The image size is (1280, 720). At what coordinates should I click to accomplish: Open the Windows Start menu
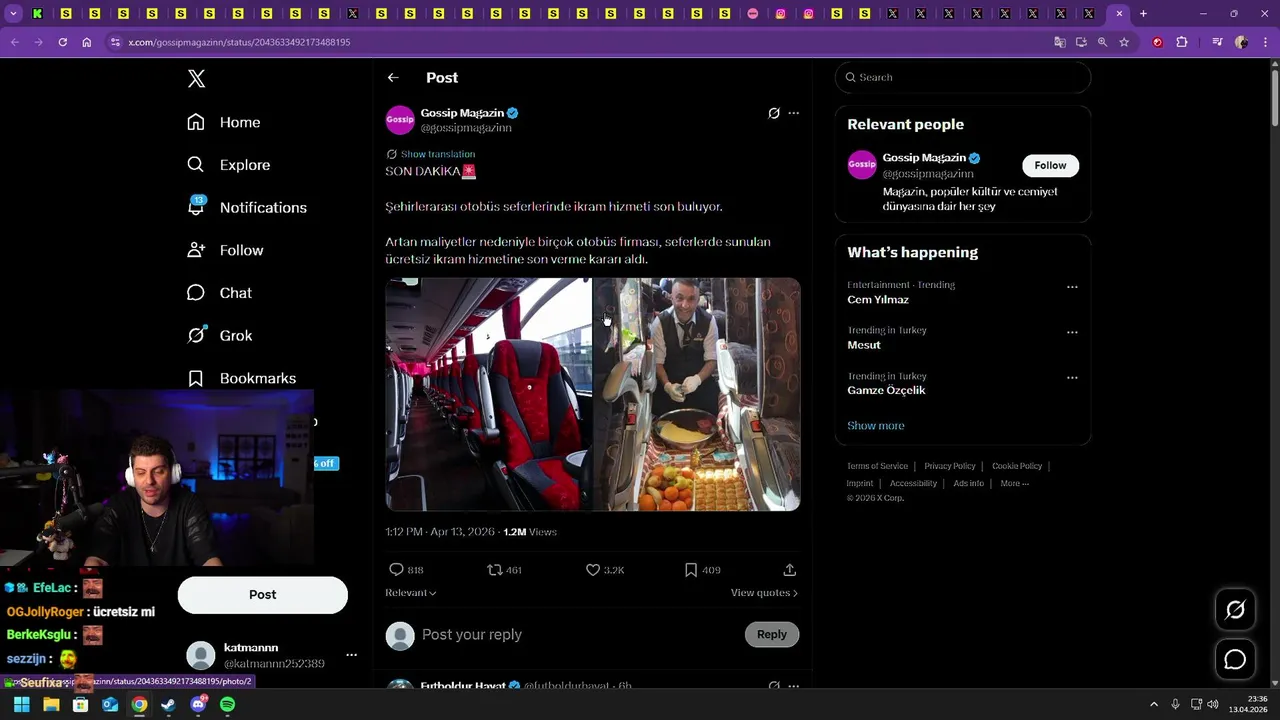[21, 705]
